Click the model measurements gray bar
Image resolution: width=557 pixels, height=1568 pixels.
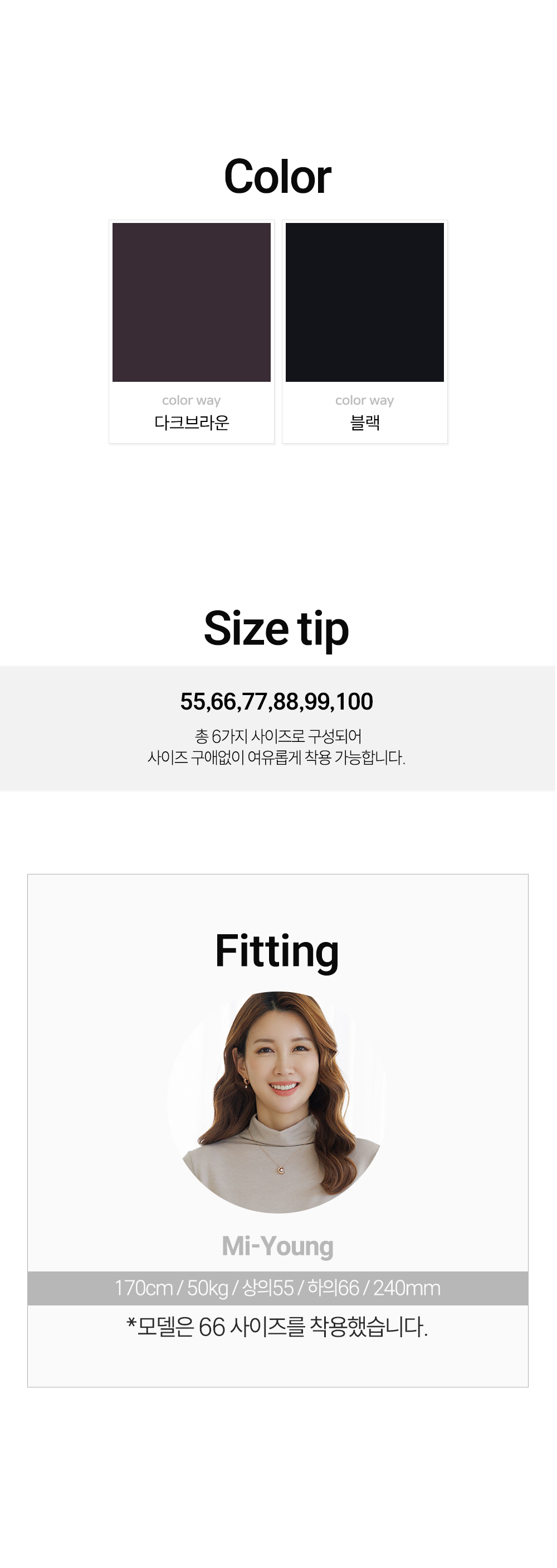(278, 1288)
